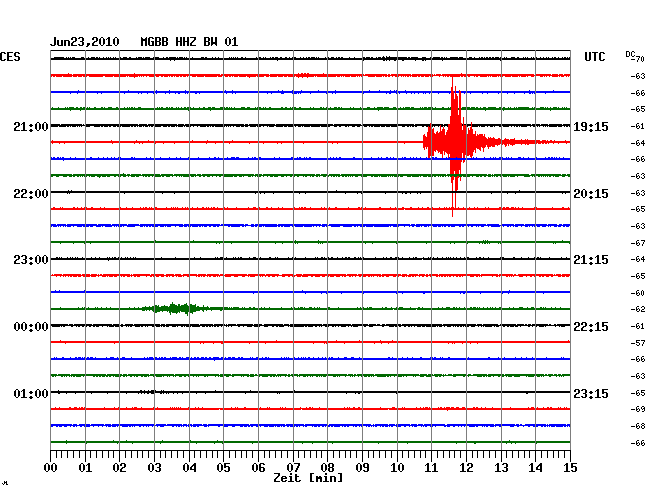Click the 03 minute axis tick label
Screen dimensions: 650x494
pyautogui.click(x=154, y=467)
